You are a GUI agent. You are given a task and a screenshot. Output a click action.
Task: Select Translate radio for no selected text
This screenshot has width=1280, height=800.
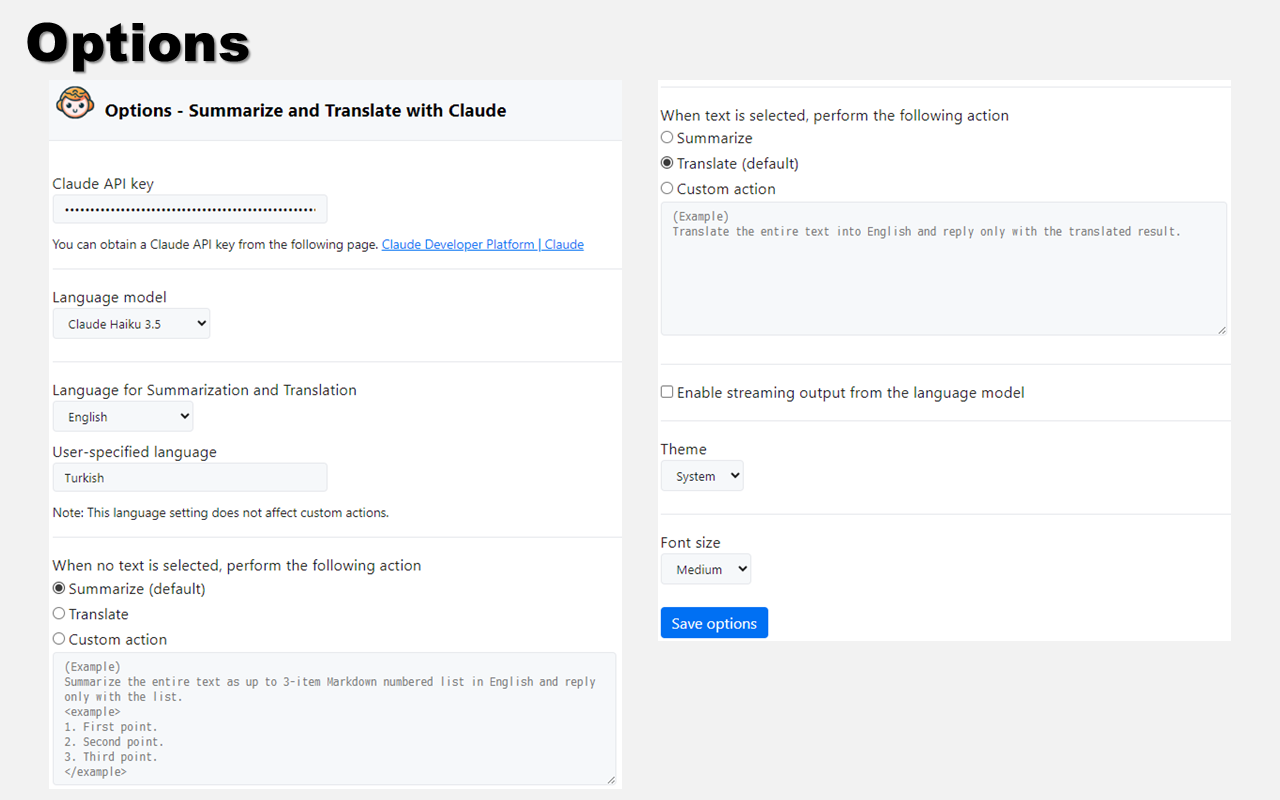click(59, 614)
